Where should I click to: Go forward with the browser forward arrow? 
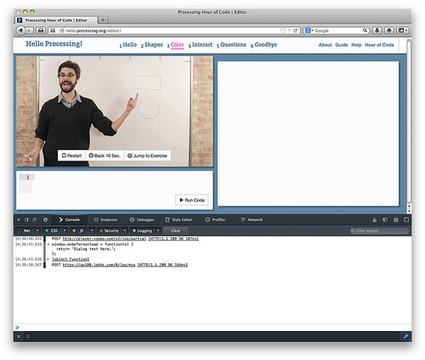coord(29,30)
